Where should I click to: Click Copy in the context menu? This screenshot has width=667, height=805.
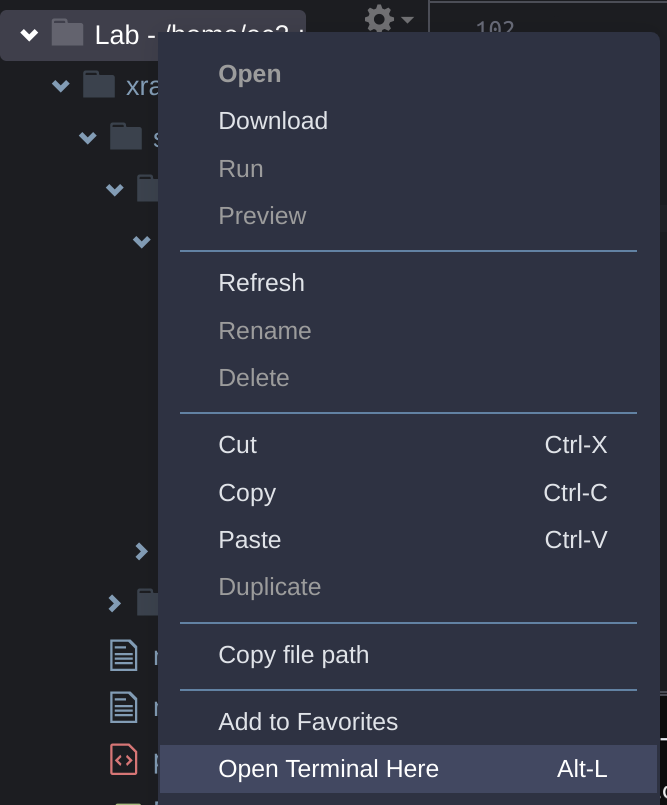(x=247, y=493)
